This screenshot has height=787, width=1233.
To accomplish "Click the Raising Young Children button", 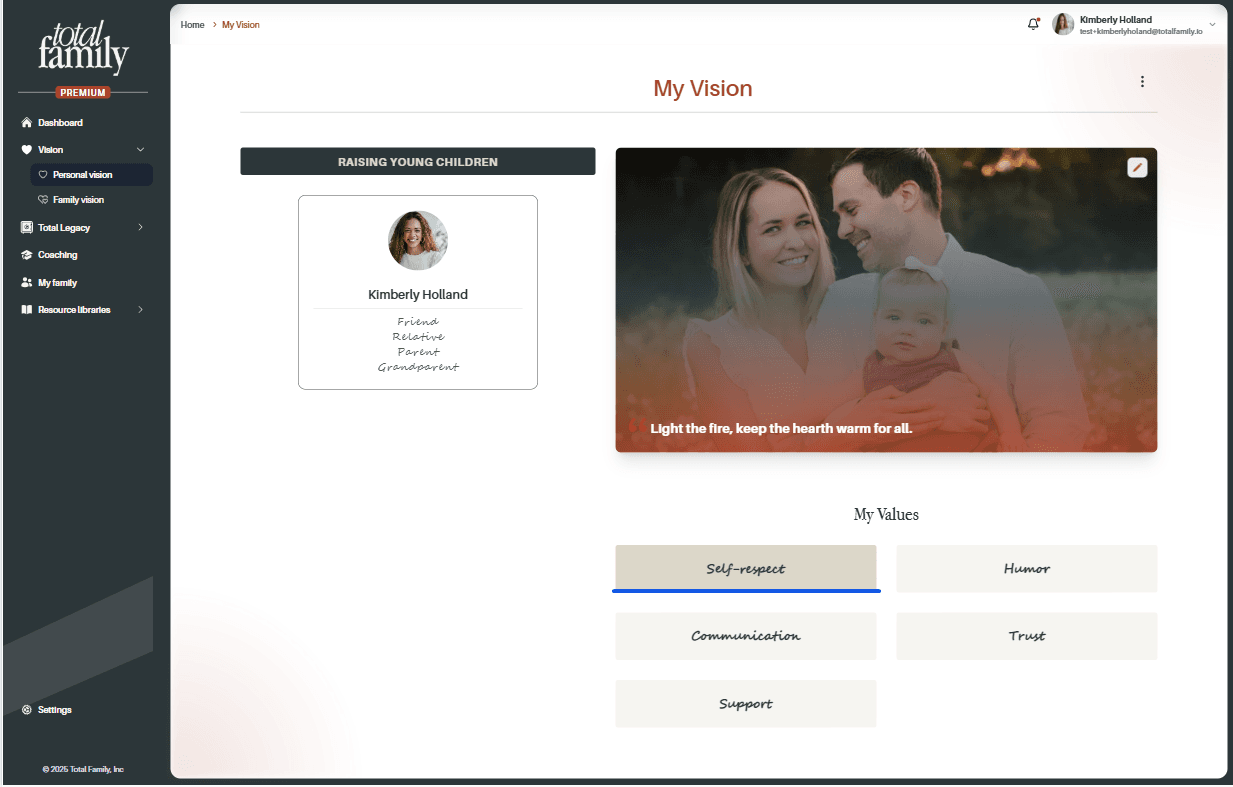I will coord(418,162).
